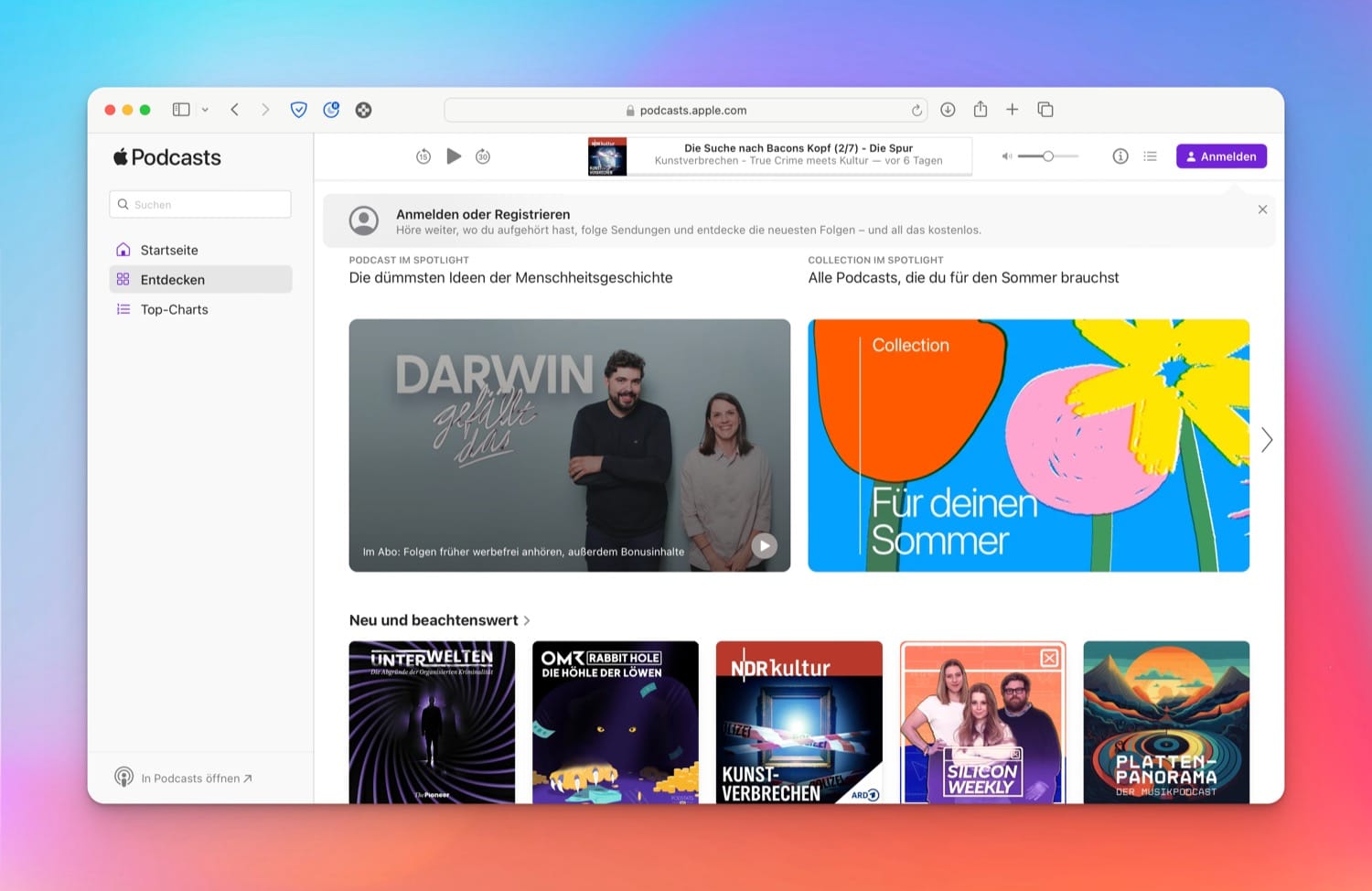Select Top-Charts in sidebar
The height and width of the screenshot is (891, 1372).
[174, 309]
